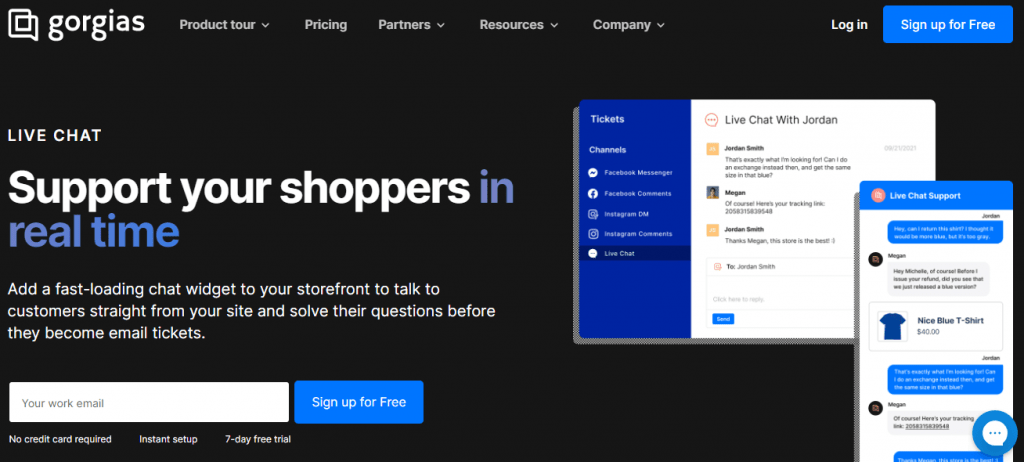Focus the Your work email field

coord(149,402)
